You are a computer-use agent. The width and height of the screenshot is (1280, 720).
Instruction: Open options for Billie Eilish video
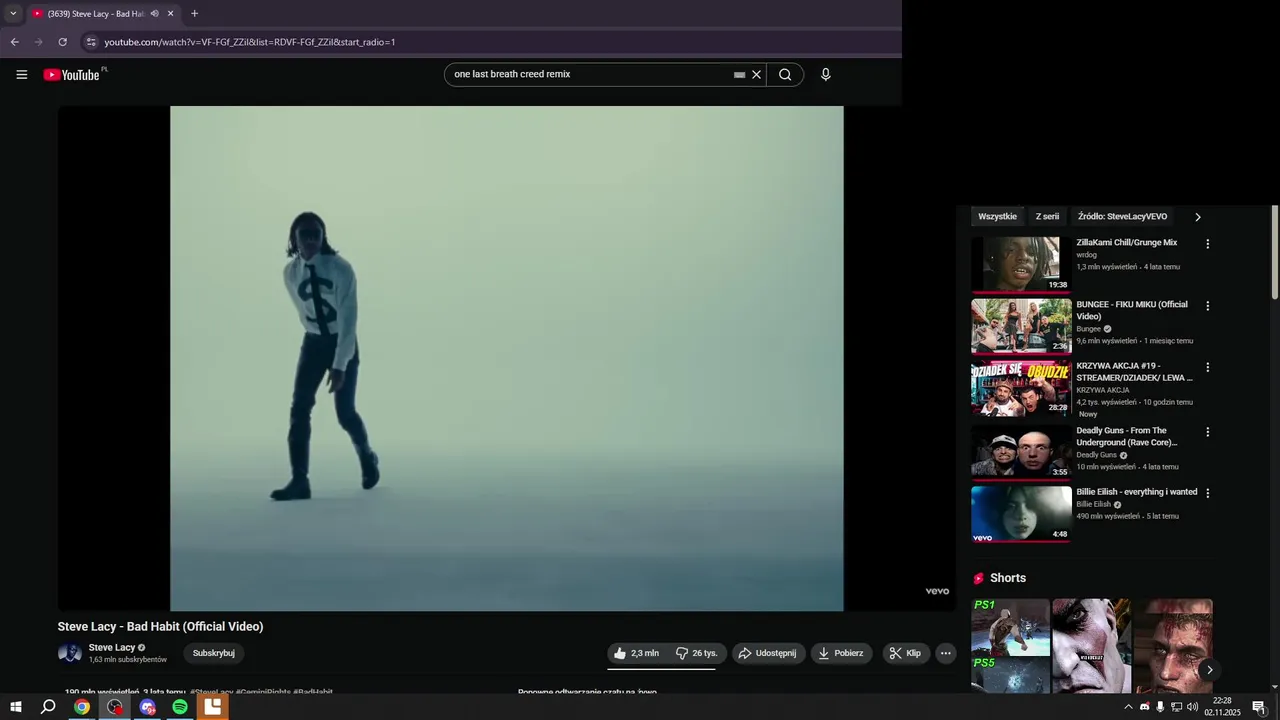pos(1207,493)
